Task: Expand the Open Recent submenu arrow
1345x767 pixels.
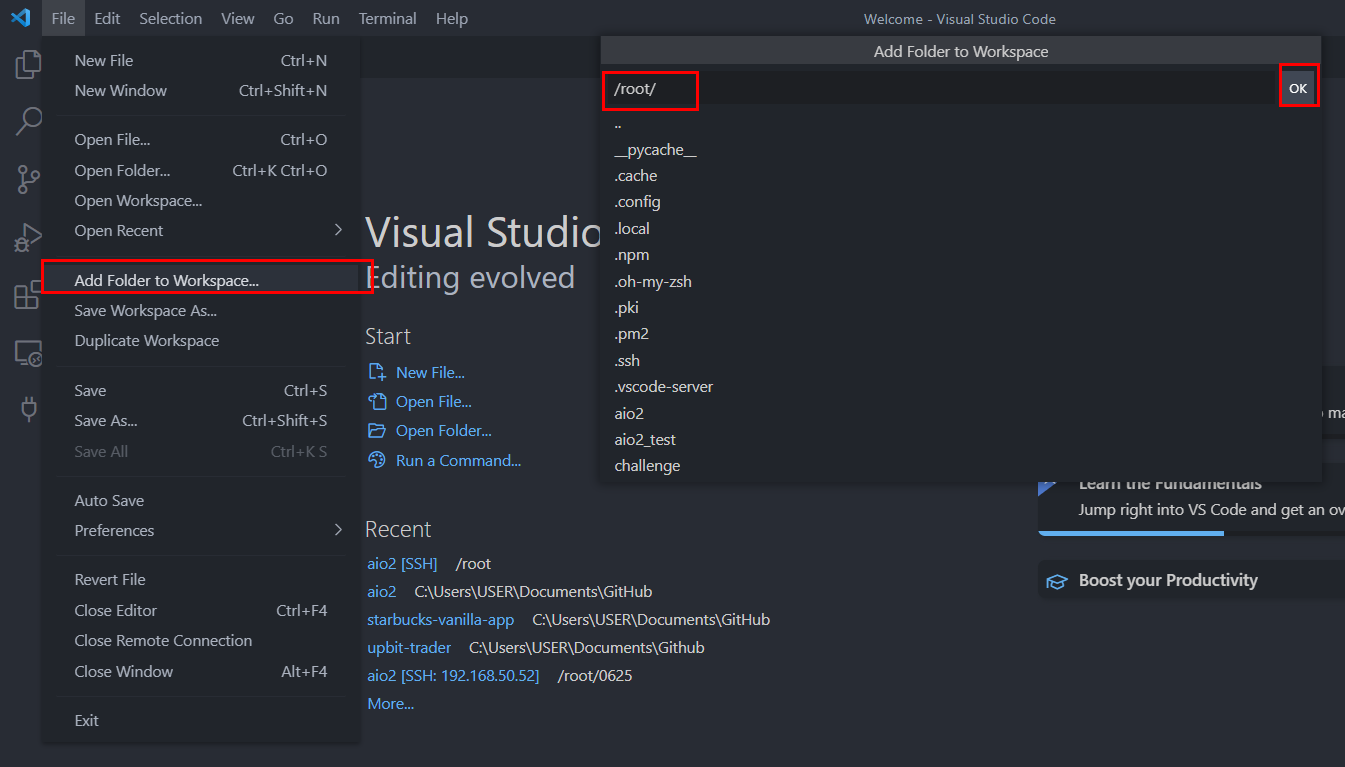Action: (338, 230)
